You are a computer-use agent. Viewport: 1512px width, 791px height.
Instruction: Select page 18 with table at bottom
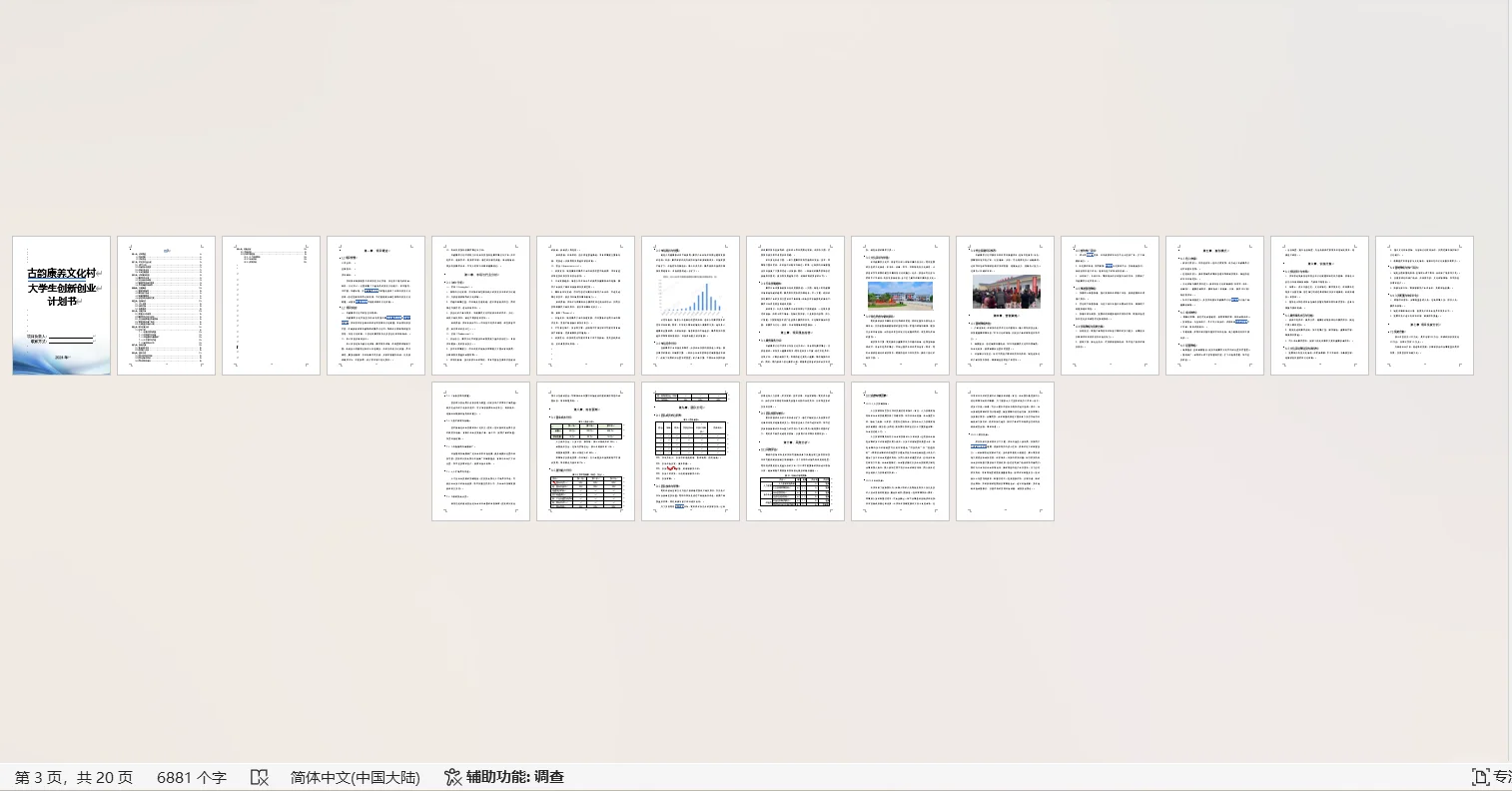pos(796,451)
